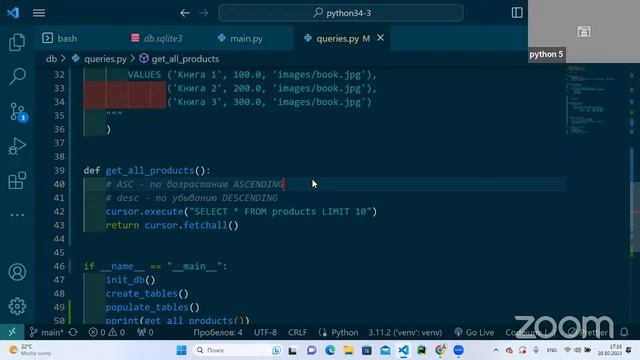This screenshot has height=360, width=640.
Task: Click line number 39 in the gutter
Action: pyautogui.click(x=59, y=170)
